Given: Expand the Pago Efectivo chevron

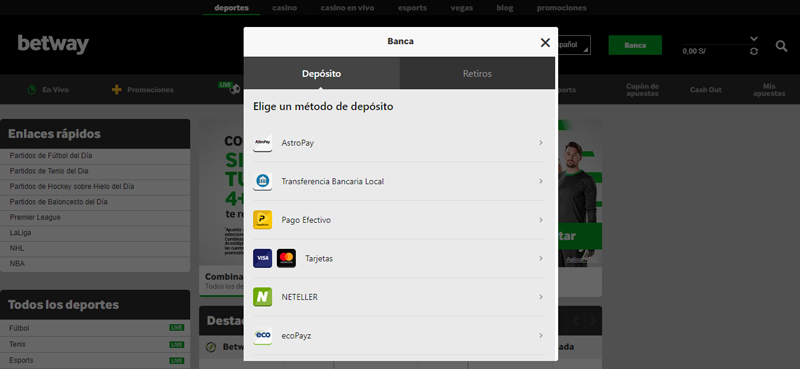Looking at the screenshot, I should pos(541,220).
